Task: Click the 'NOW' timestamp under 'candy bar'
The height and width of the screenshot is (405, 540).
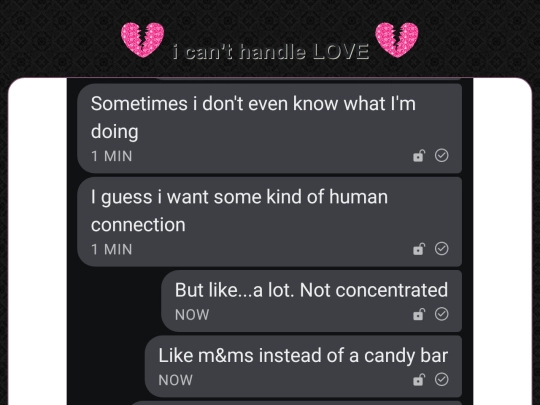Action: (175, 380)
